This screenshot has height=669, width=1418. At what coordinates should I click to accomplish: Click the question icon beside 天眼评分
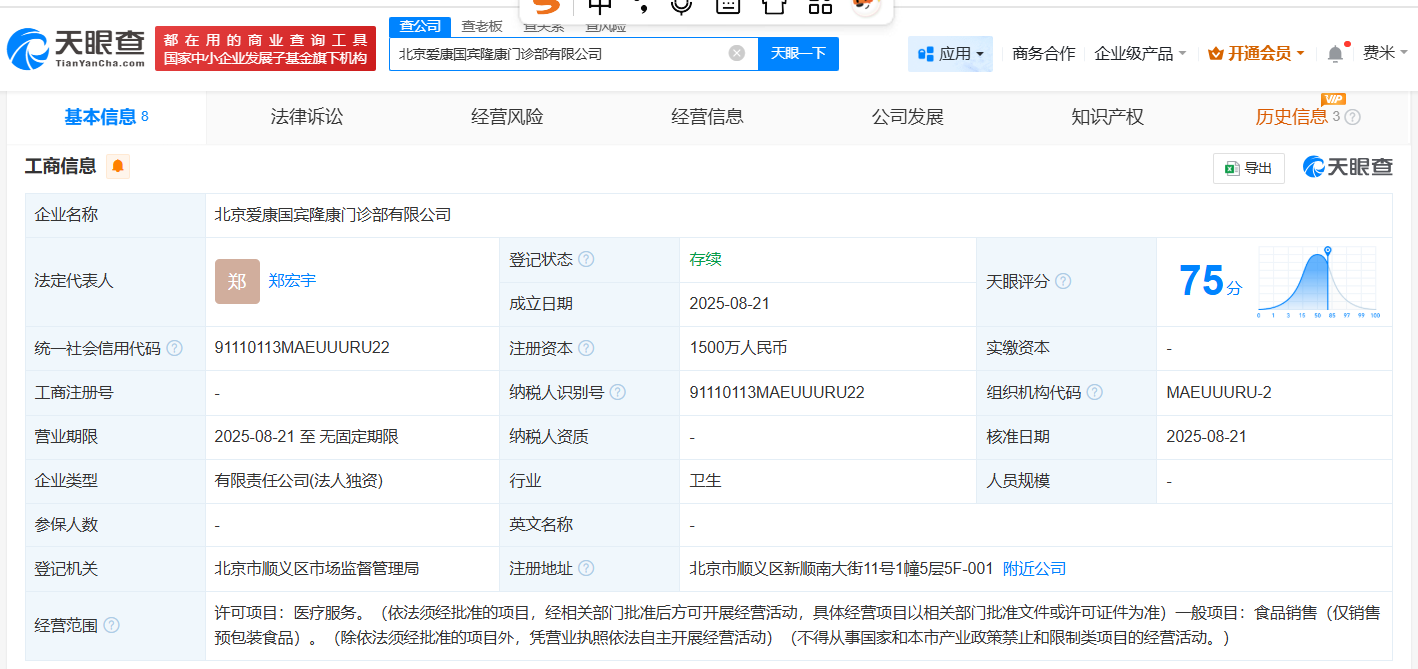tap(1063, 282)
